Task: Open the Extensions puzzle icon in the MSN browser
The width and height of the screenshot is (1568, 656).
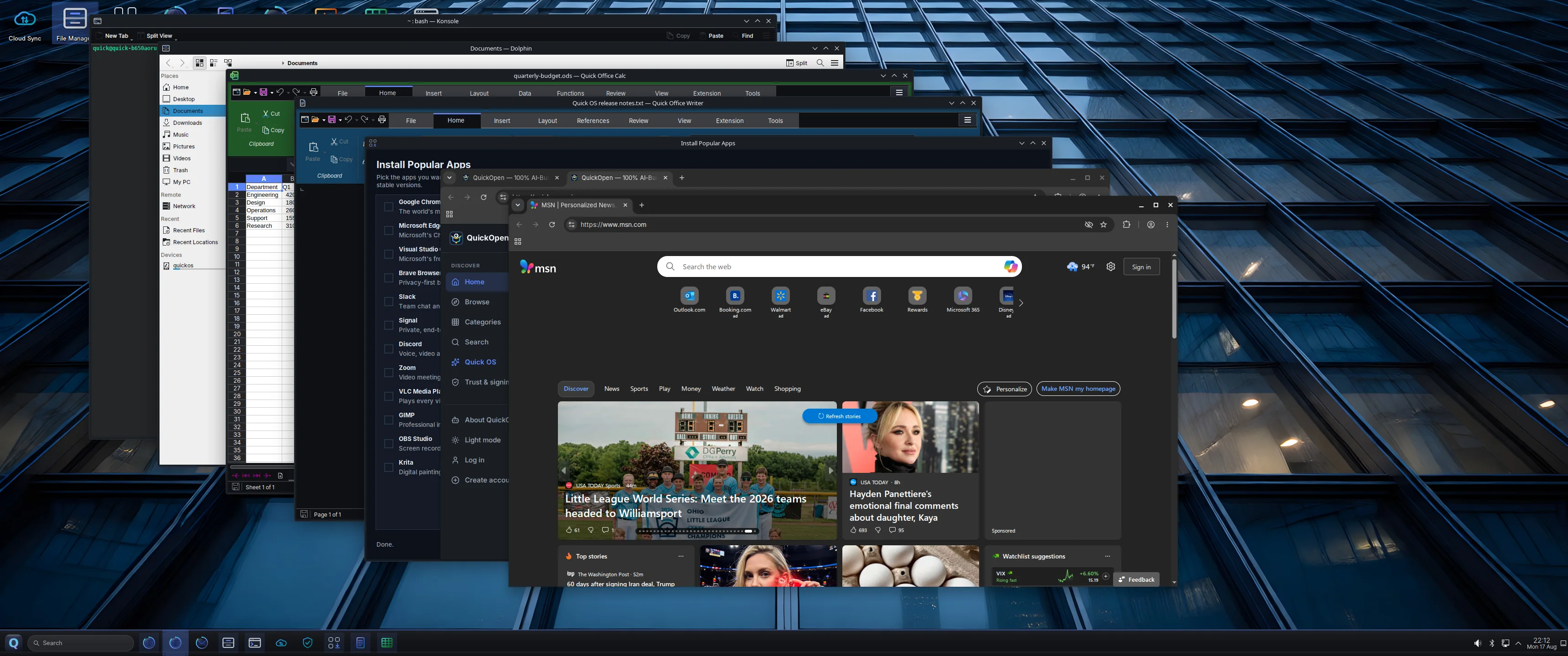Action: coord(1126,225)
